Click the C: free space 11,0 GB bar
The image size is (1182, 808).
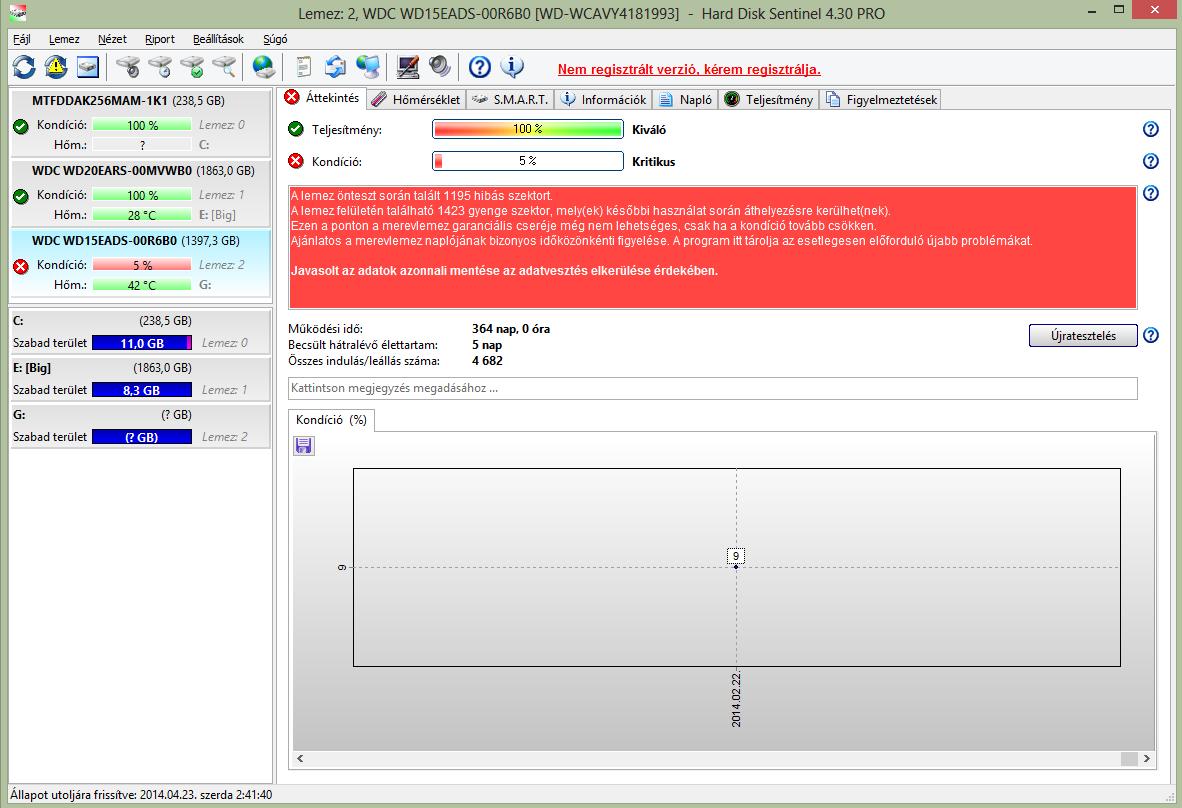click(x=142, y=343)
